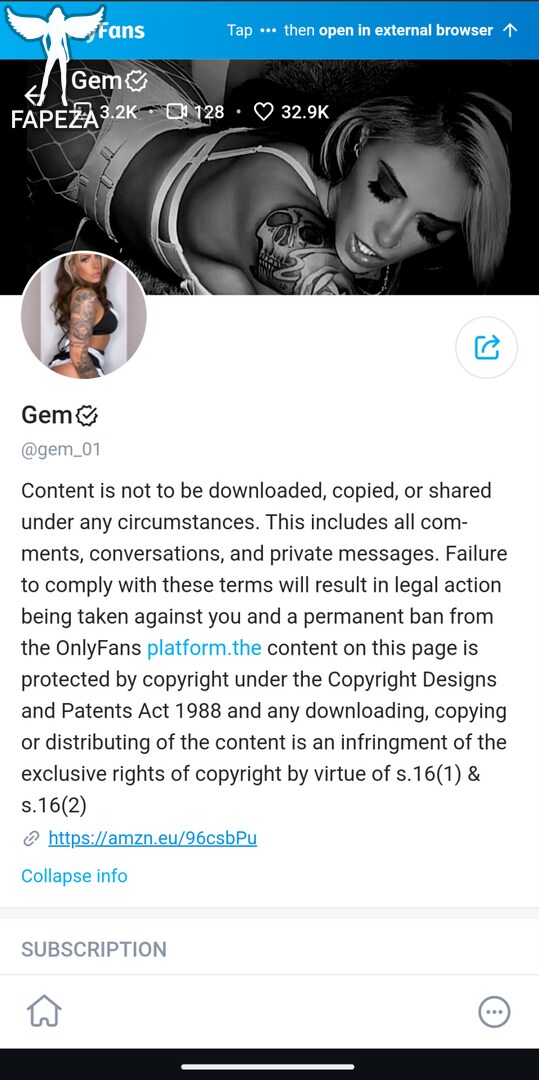Tap the heart likes icon showing 32.9K
Image resolution: width=539 pixels, height=1080 pixels.
click(264, 112)
